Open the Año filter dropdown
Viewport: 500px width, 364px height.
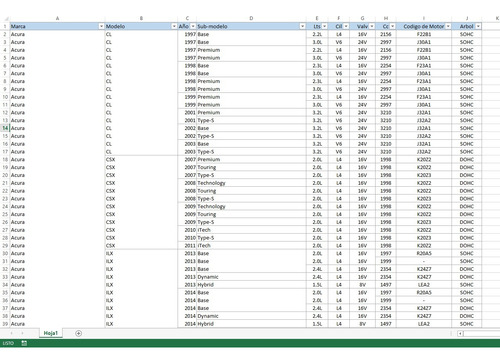pos(193,26)
